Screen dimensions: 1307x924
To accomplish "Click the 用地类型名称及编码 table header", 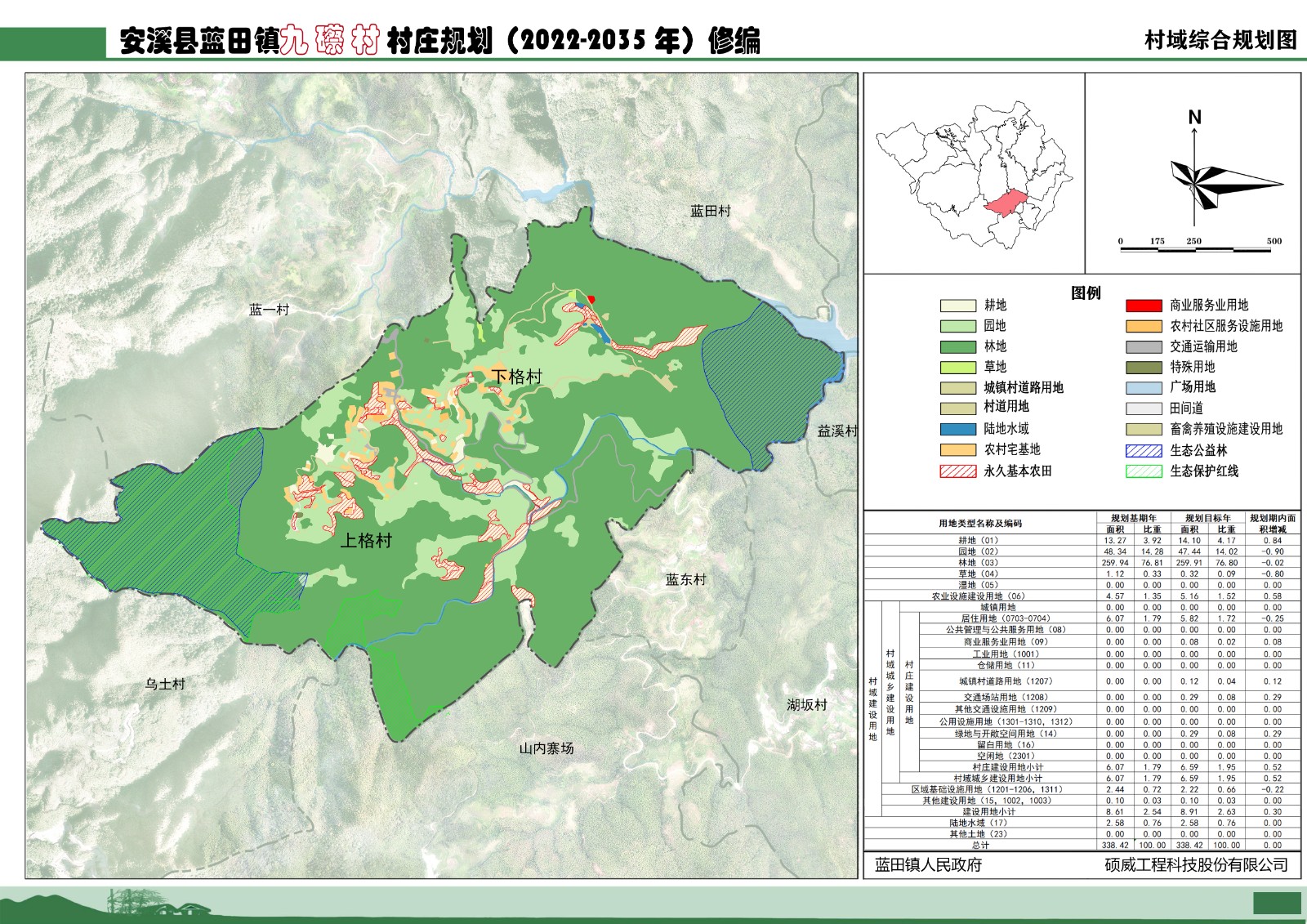I will (x=979, y=524).
